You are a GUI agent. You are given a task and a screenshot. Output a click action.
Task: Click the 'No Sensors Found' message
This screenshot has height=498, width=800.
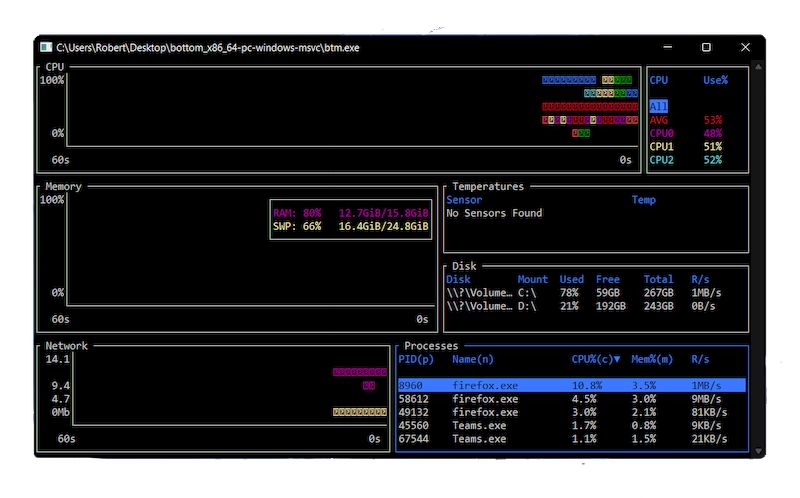coord(494,213)
